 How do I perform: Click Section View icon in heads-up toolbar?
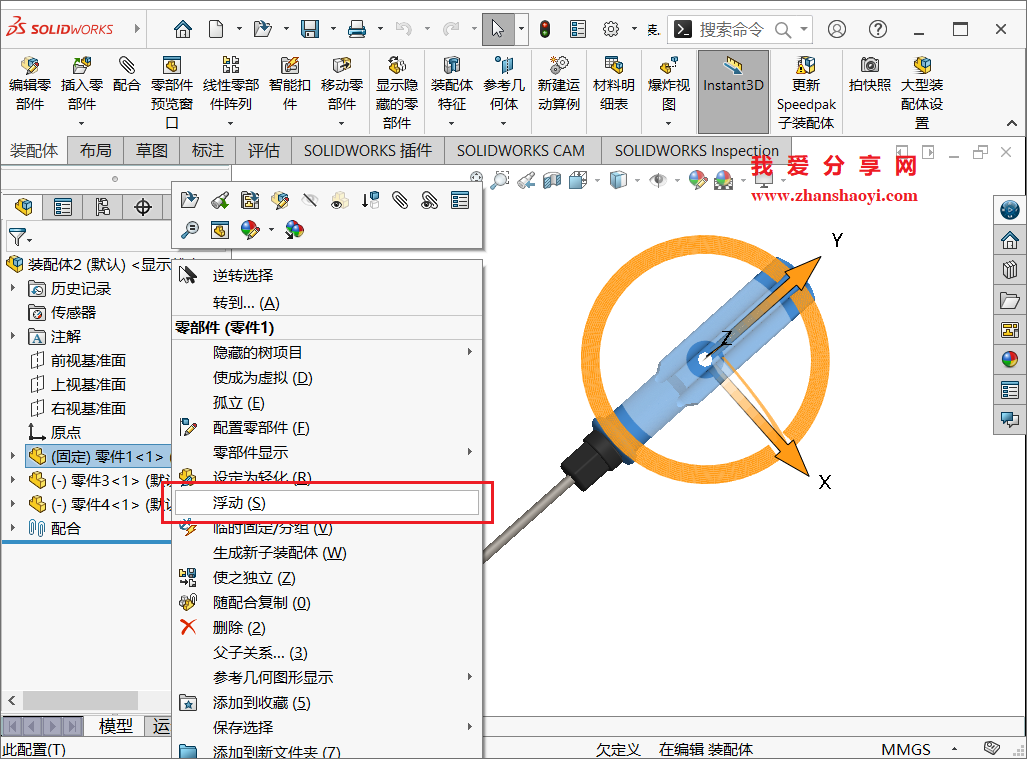point(552,179)
